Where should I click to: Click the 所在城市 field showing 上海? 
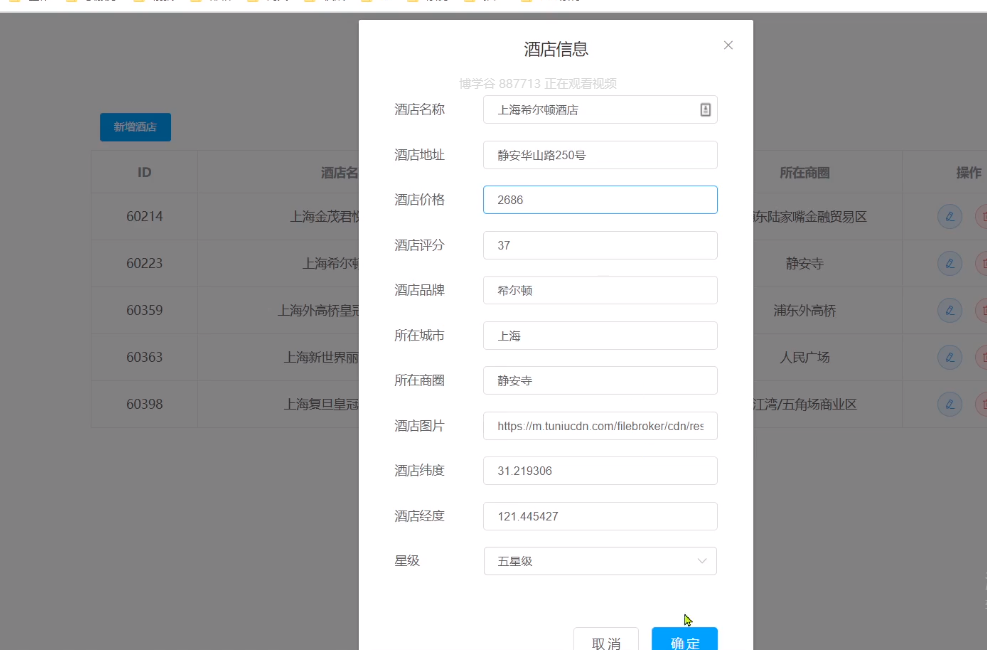[600, 335]
